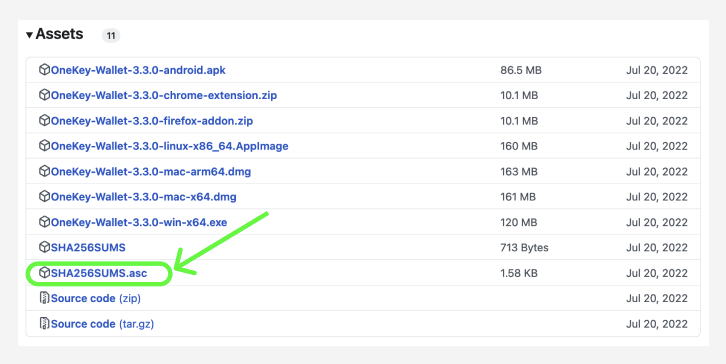
Task: Download the linux-x86_64.AppImage file
Action: pyautogui.click(x=169, y=146)
